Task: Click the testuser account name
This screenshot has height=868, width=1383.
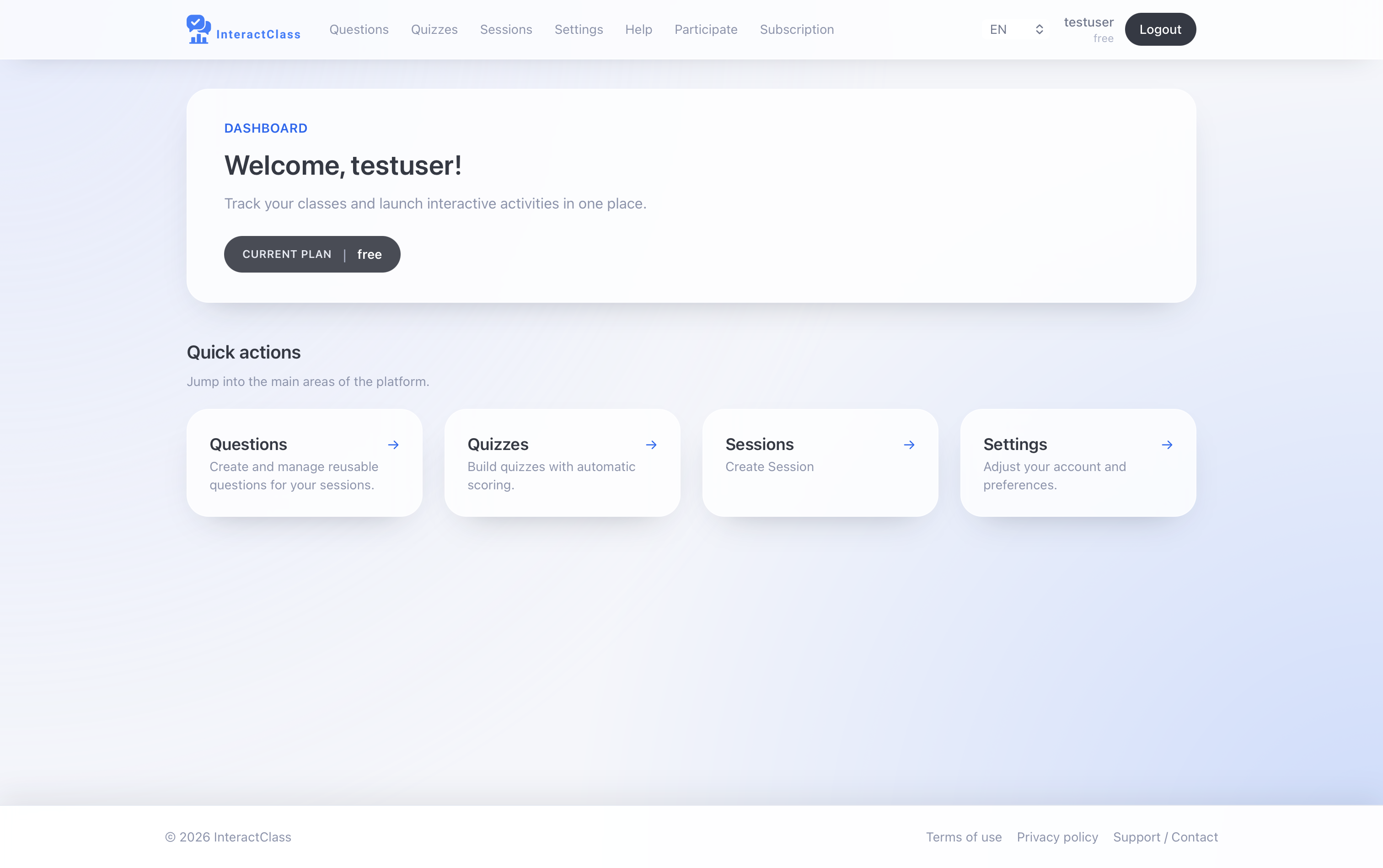Action: pyautogui.click(x=1088, y=22)
